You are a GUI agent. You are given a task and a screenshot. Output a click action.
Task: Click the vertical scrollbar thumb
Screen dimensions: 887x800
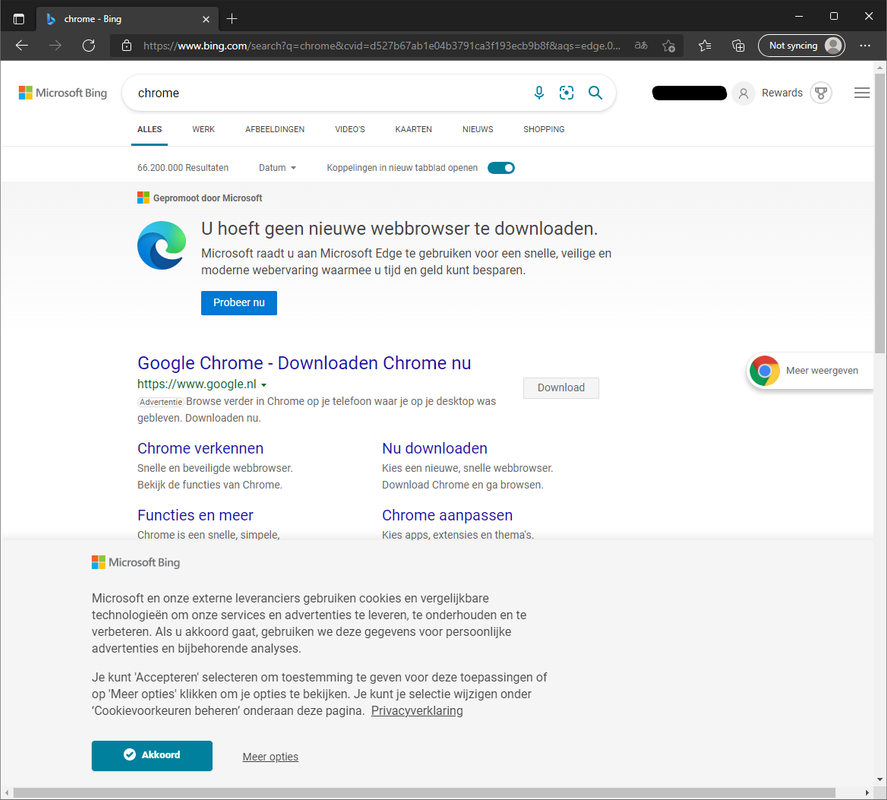point(879,214)
